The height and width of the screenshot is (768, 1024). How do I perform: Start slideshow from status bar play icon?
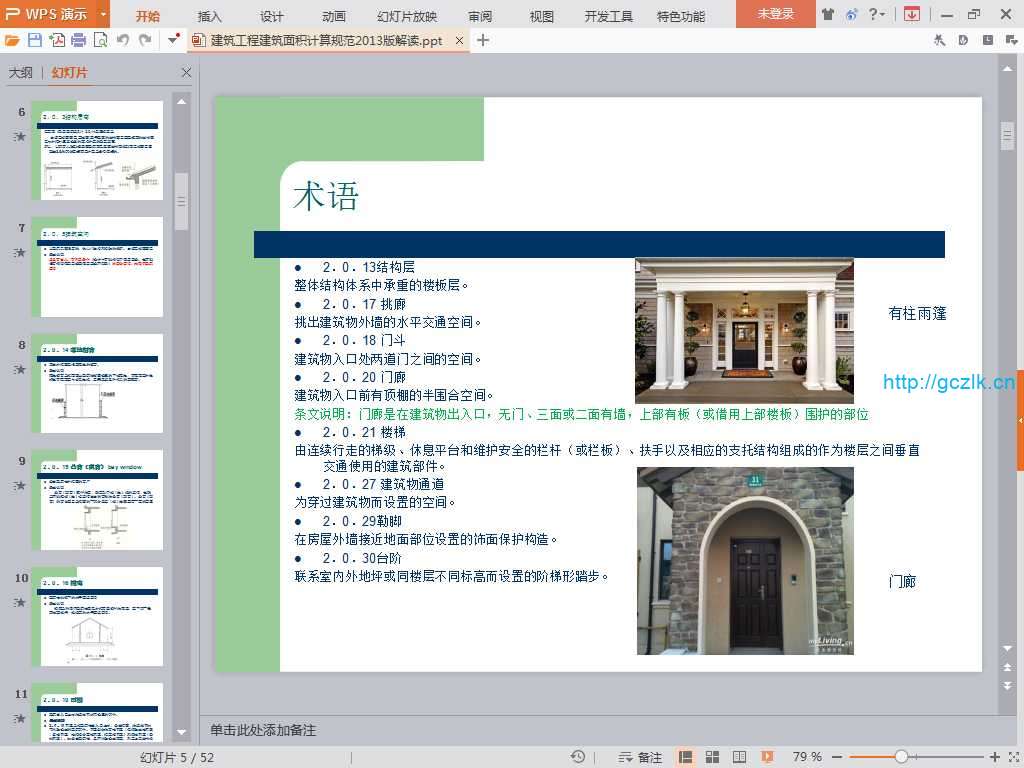tap(767, 757)
